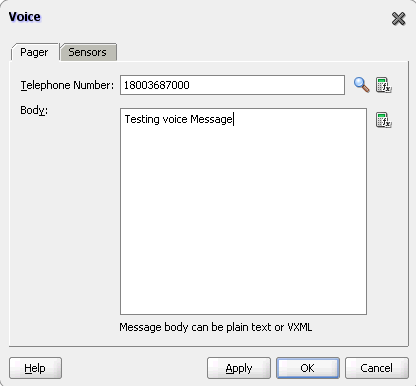Switch to the Sensors tab
Image resolution: width=416 pixels, height=386 pixels.
(88, 52)
